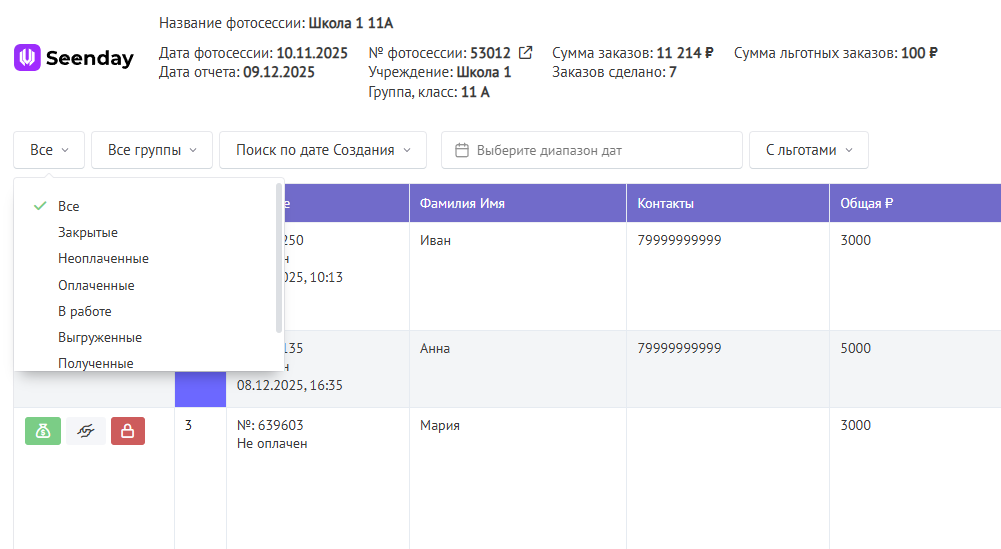Select Закрытые from the status list
This screenshot has height=549, width=1001.
(88, 232)
